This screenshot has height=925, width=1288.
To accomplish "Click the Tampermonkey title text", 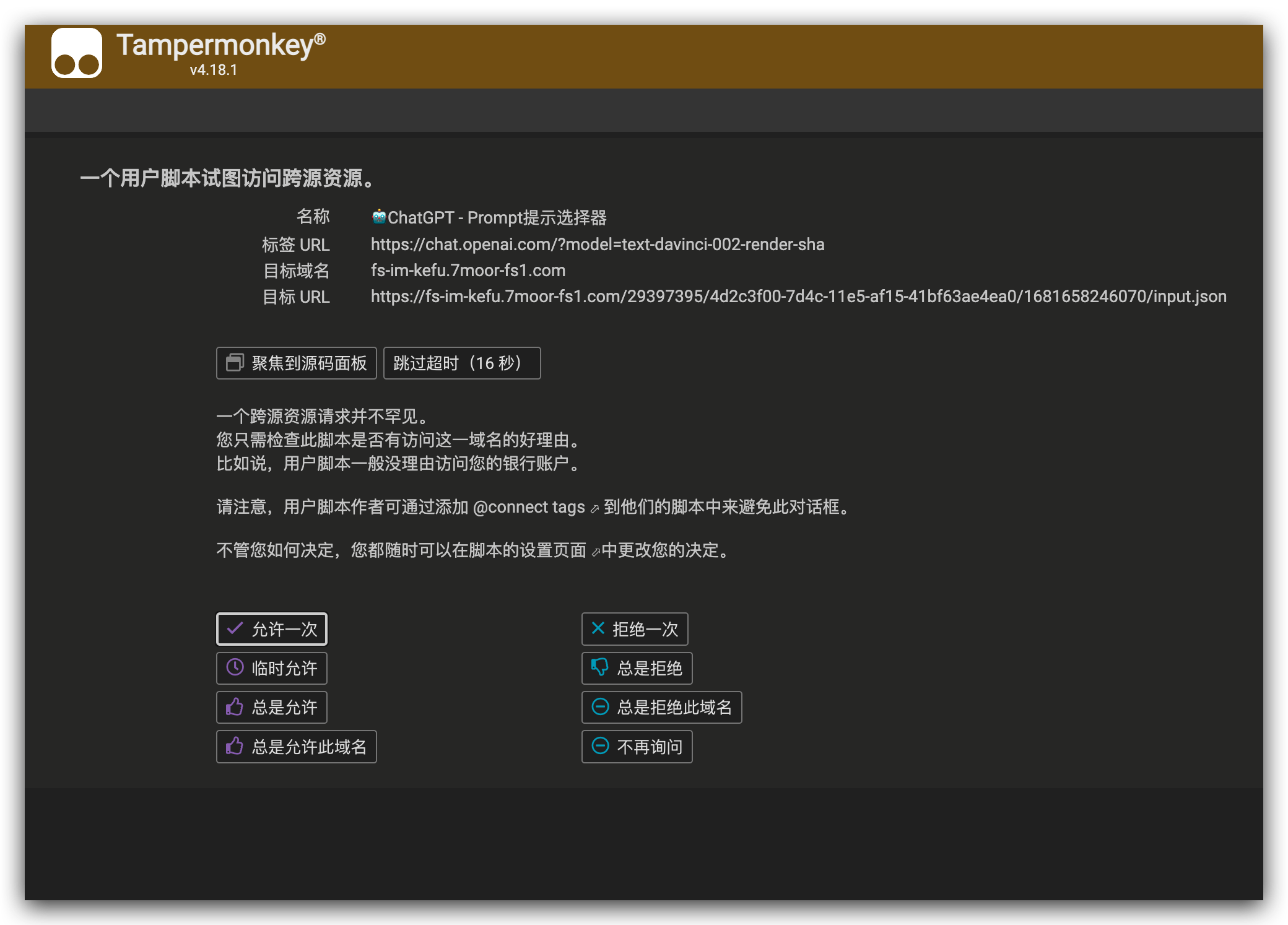I will (221, 45).
